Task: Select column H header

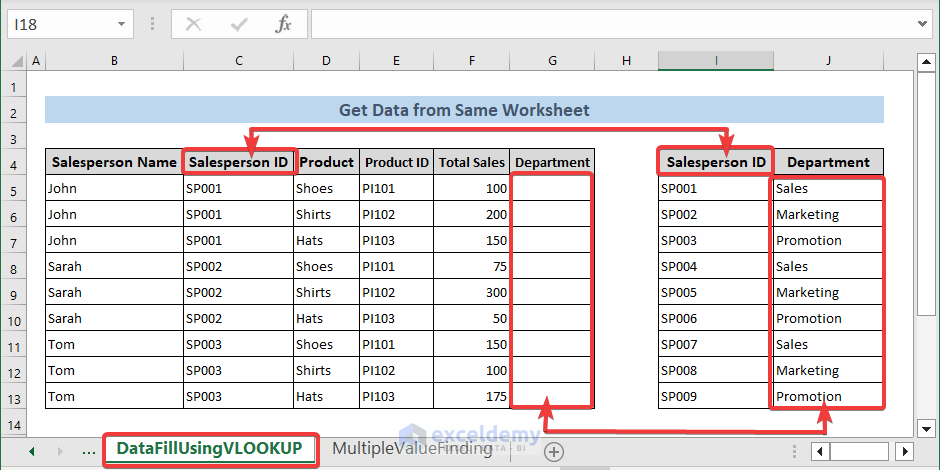Action: 626,61
